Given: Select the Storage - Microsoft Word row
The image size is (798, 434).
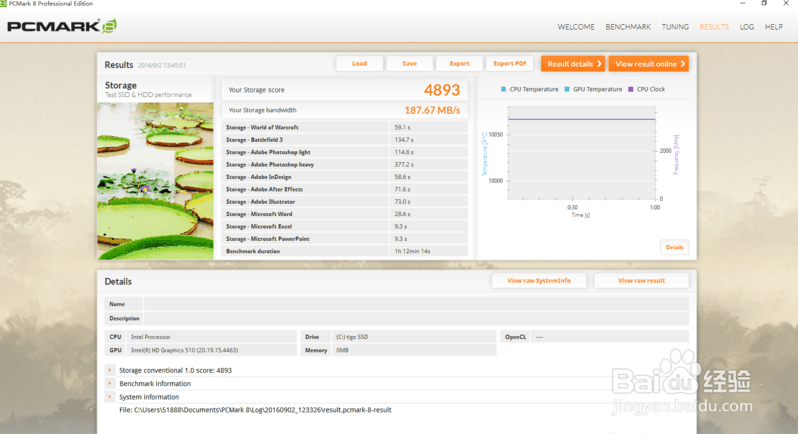Looking at the screenshot, I should point(345,214).
